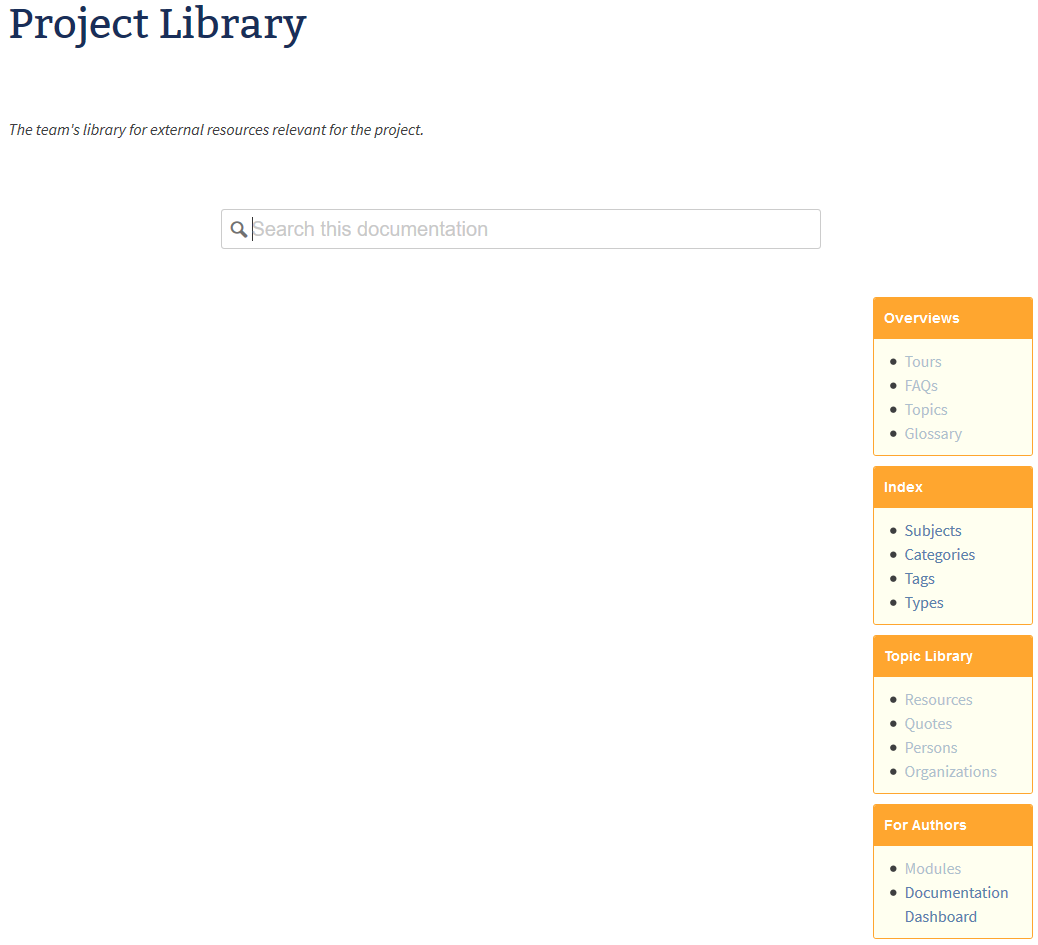The image size is (1038, 945).
Task: Go to the Persons list
Action: click(931, 748)
